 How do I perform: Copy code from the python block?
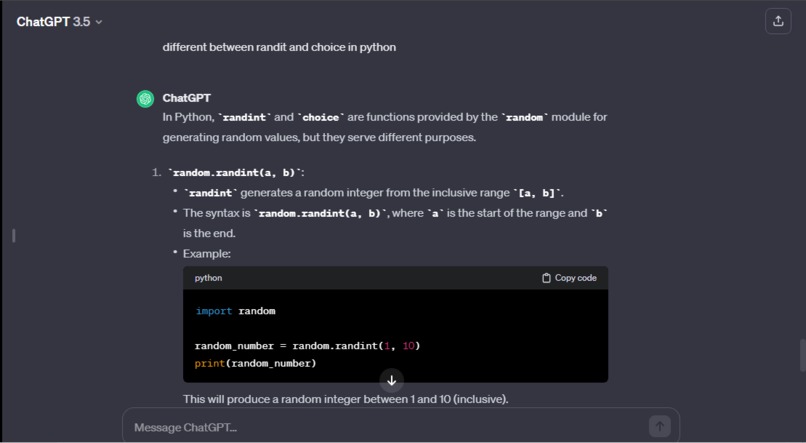[x=569, y=278]
